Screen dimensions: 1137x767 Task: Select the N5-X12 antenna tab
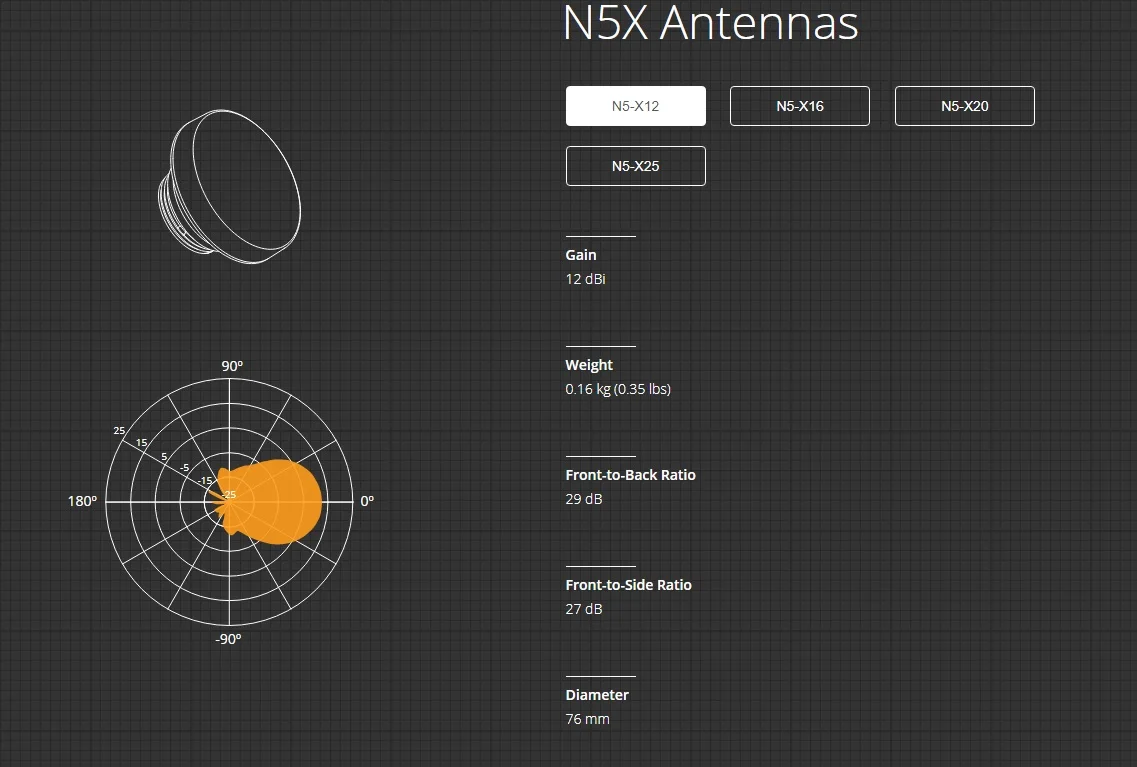pyautogui.click(x=635, y=106)
